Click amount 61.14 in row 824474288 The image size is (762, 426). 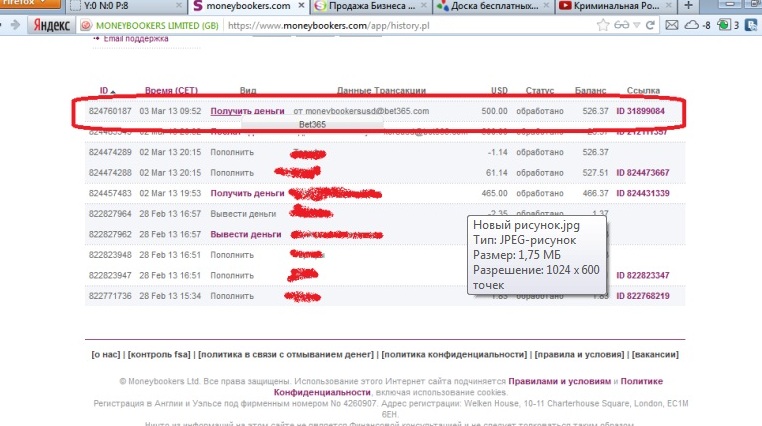(496, 172)
